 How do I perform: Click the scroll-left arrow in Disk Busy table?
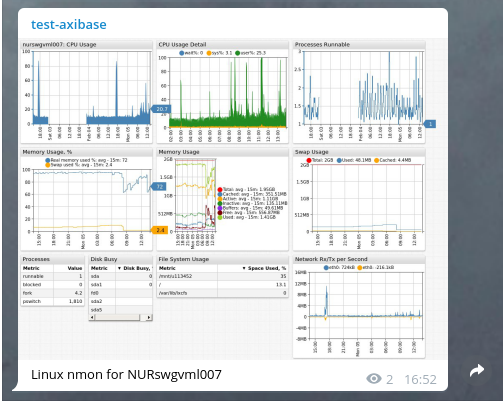93,317
